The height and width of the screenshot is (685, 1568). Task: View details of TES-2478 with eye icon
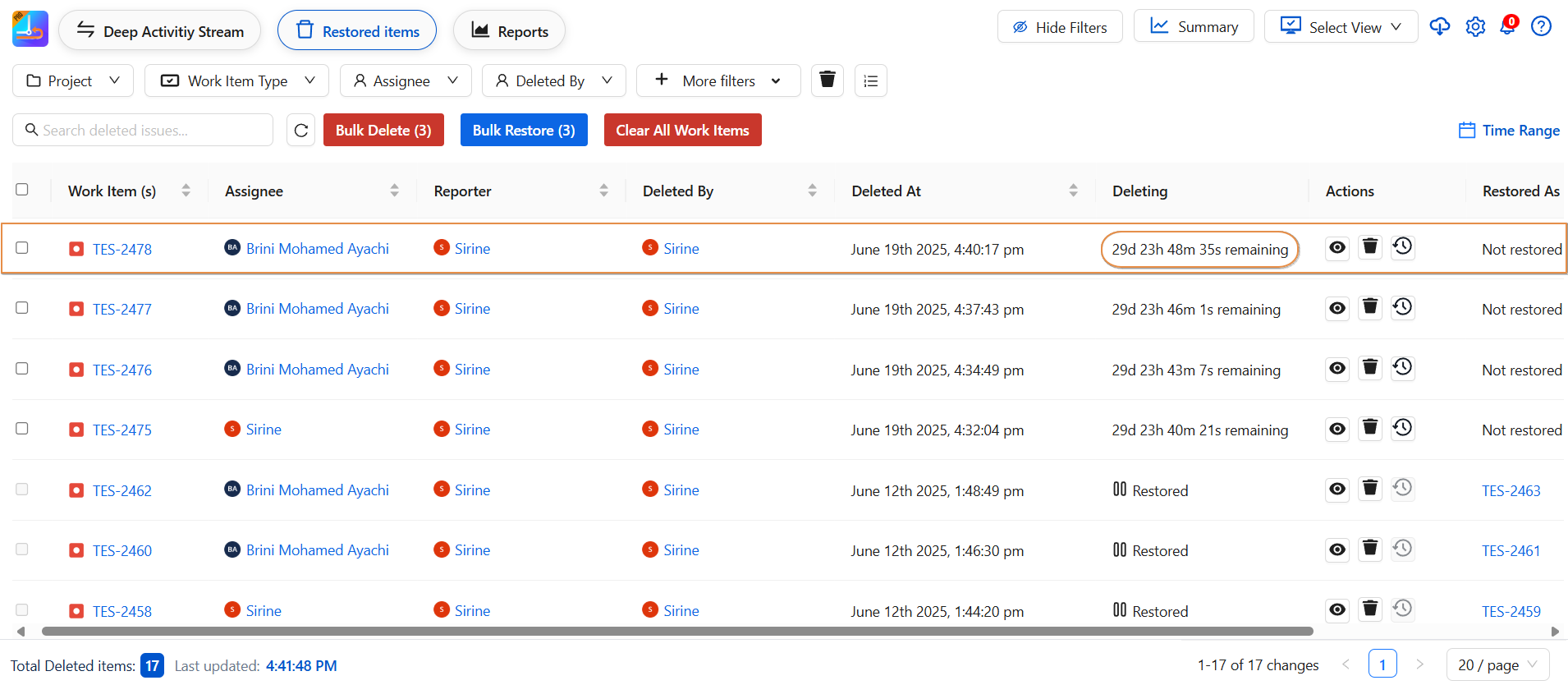pyautogui.click(x=1337, y=248)
